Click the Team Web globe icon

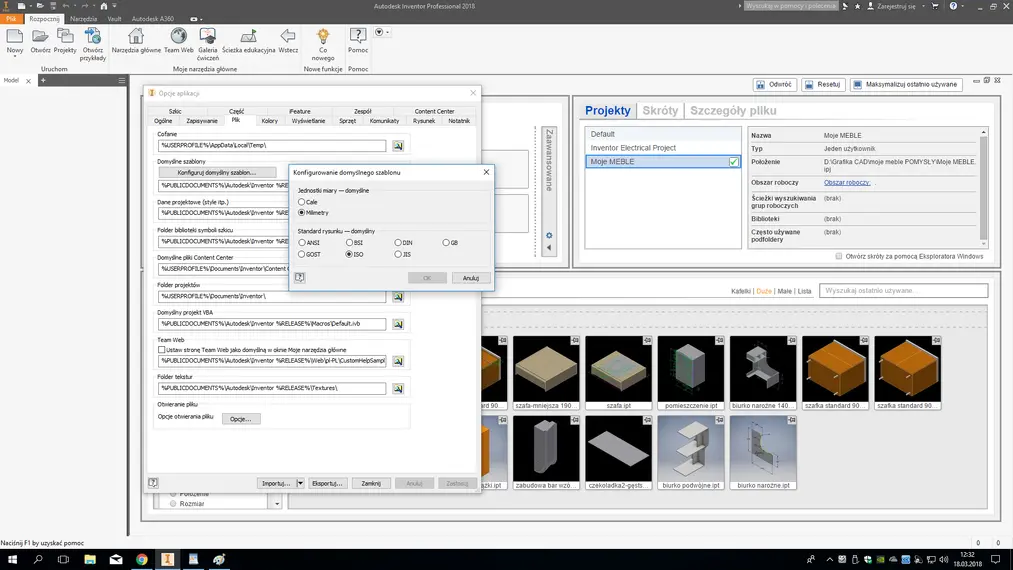[x=178, y=38]
